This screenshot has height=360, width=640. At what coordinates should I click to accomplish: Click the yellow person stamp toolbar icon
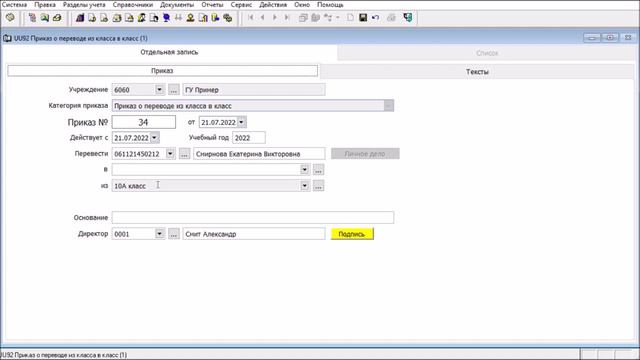click(190, 18)
